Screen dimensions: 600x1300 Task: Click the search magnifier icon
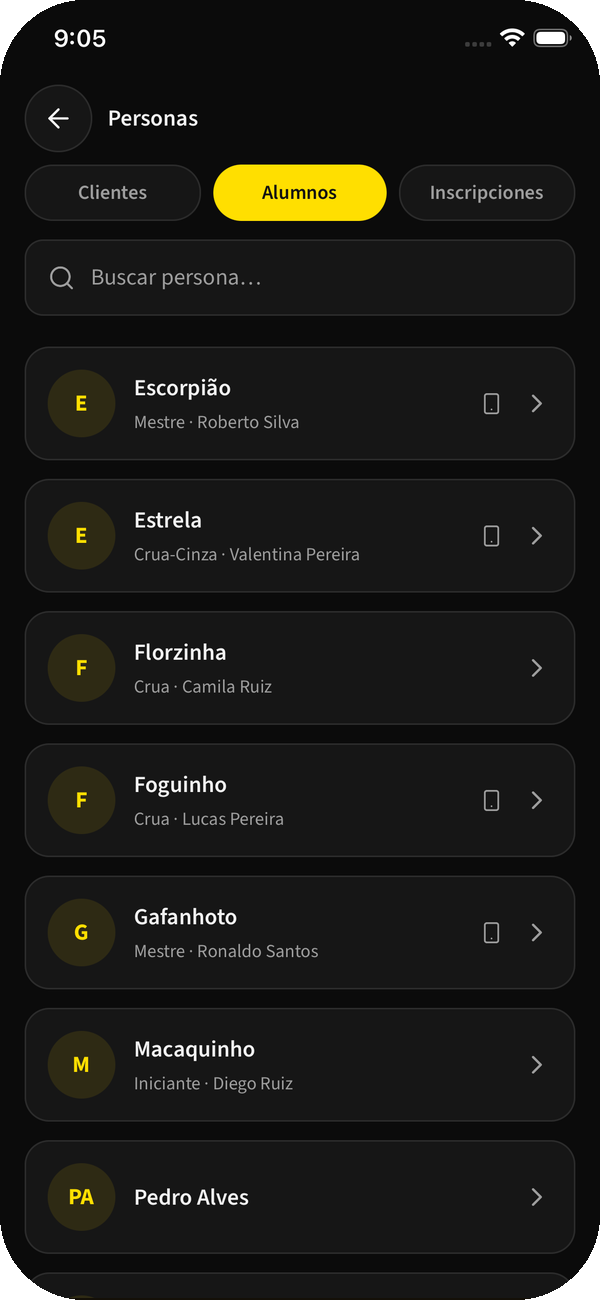pos(62,277)
